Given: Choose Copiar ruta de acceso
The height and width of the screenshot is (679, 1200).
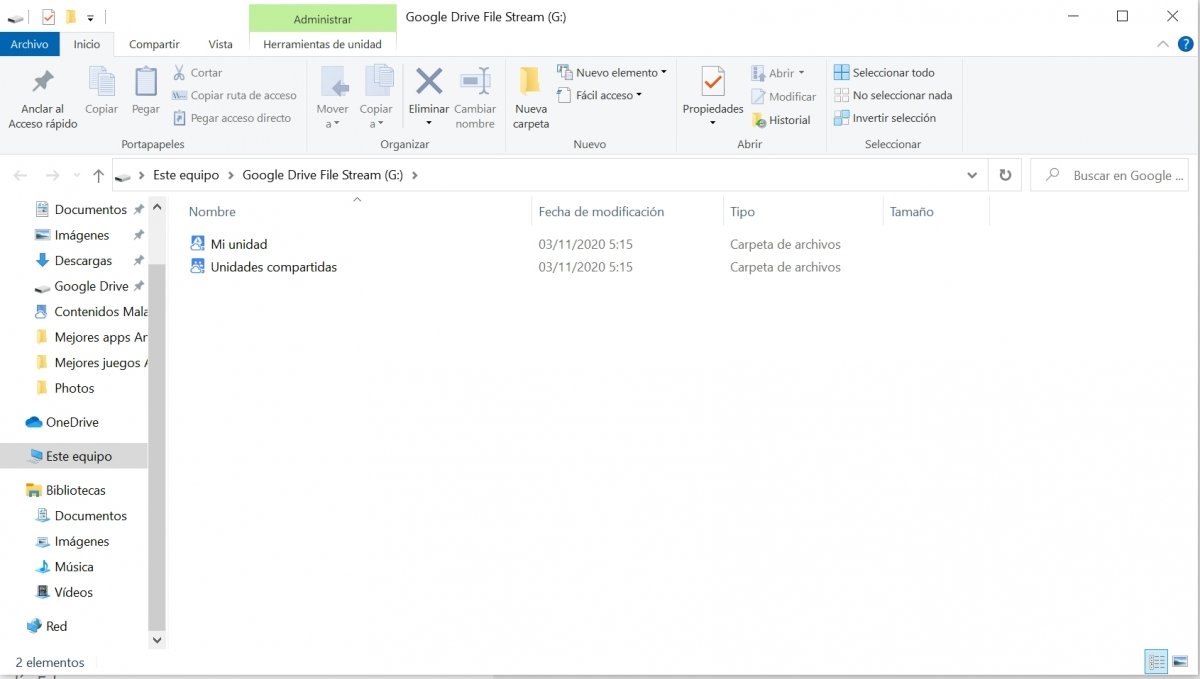Looking at the screenshot, I should click(234, 96).
